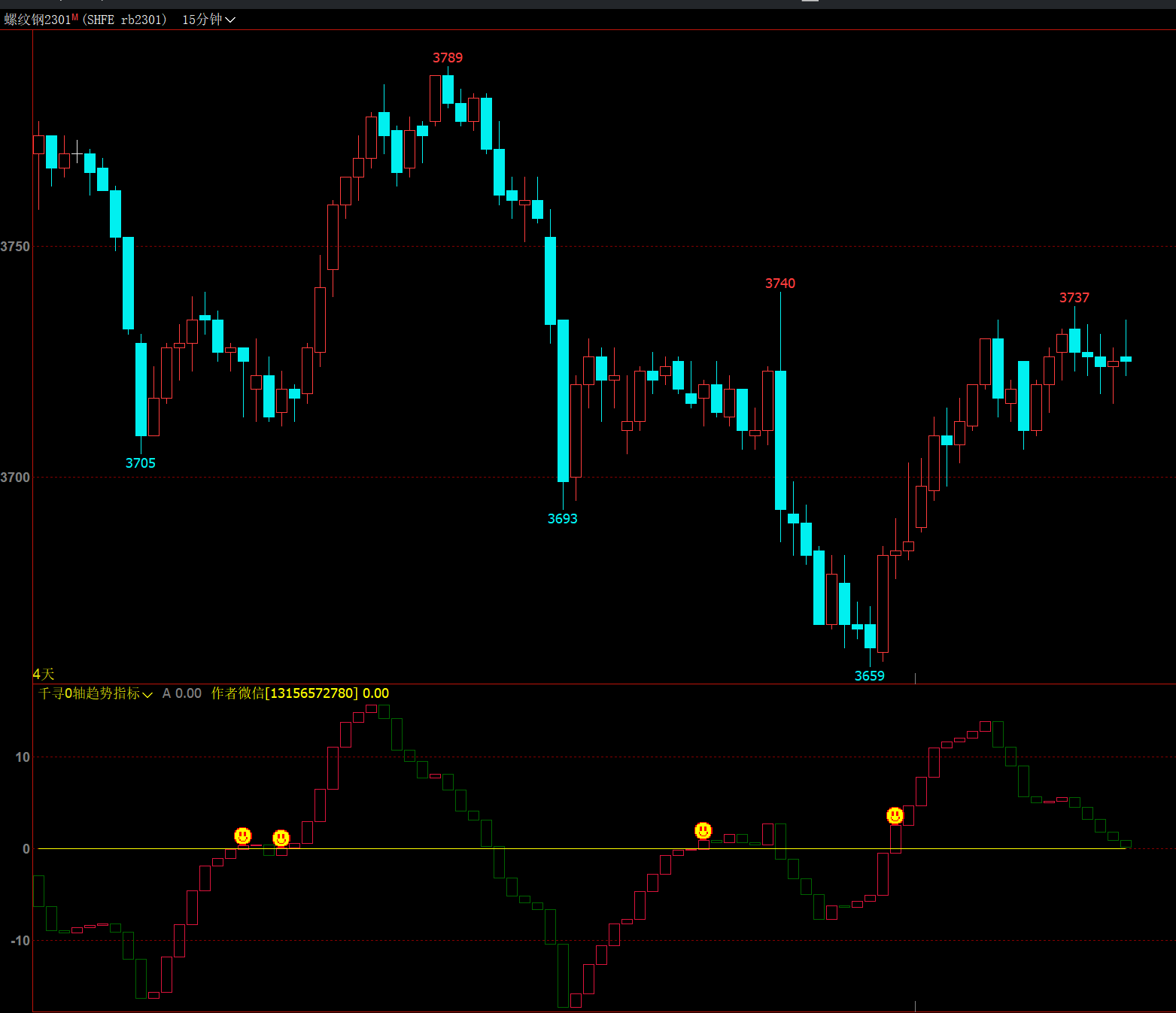The height and width of the screenshot is (1013, 1176).
Task: Click the 3705 low price label
Action: click(141, 463)
